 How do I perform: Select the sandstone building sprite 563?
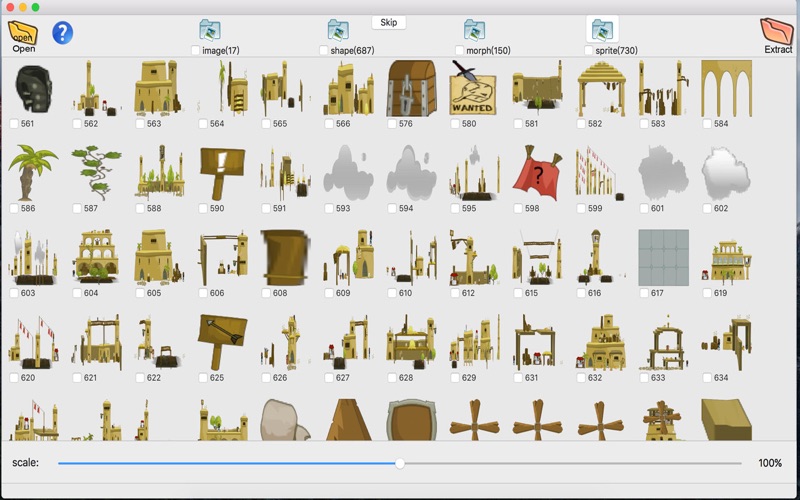[157, 87]
